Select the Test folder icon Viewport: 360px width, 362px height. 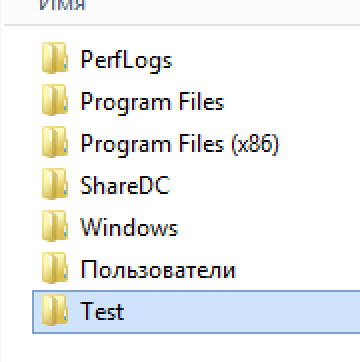pos(55,310)
